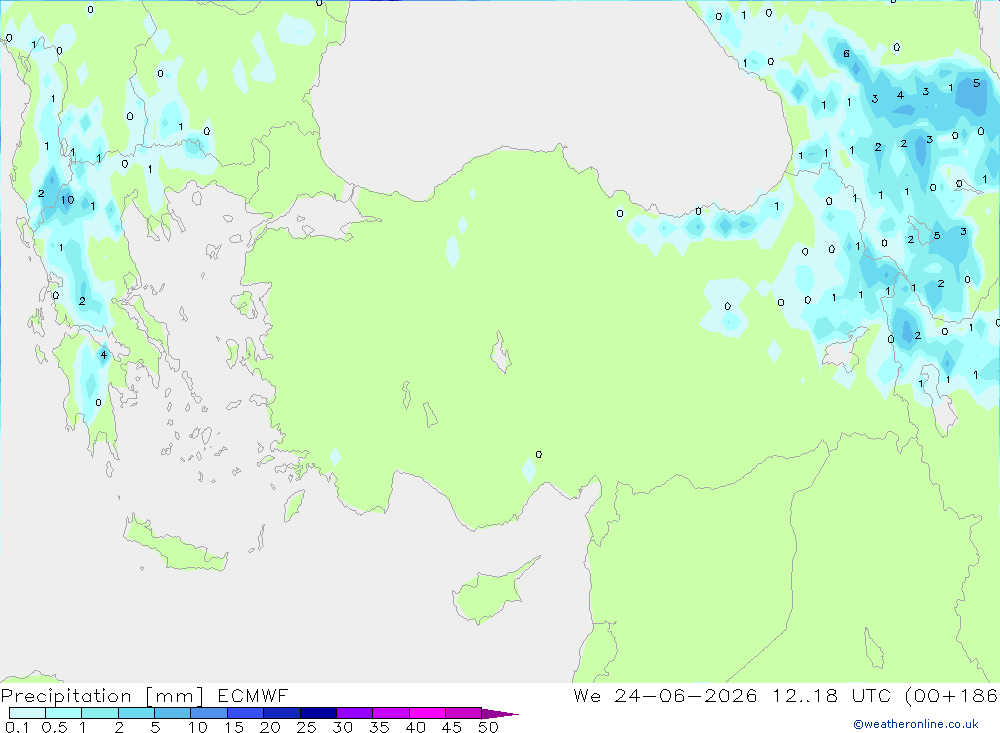Select the 25–30 mm legend color swatch

point(318,713)
